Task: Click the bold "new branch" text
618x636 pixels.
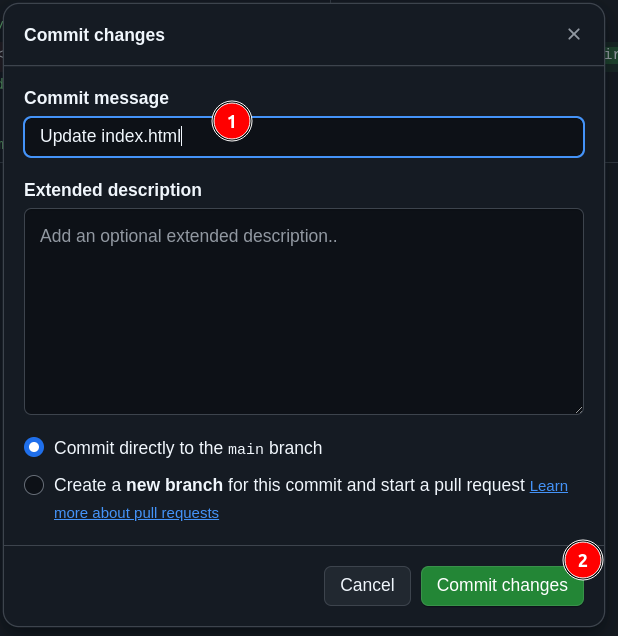Action: click(174, 485)
